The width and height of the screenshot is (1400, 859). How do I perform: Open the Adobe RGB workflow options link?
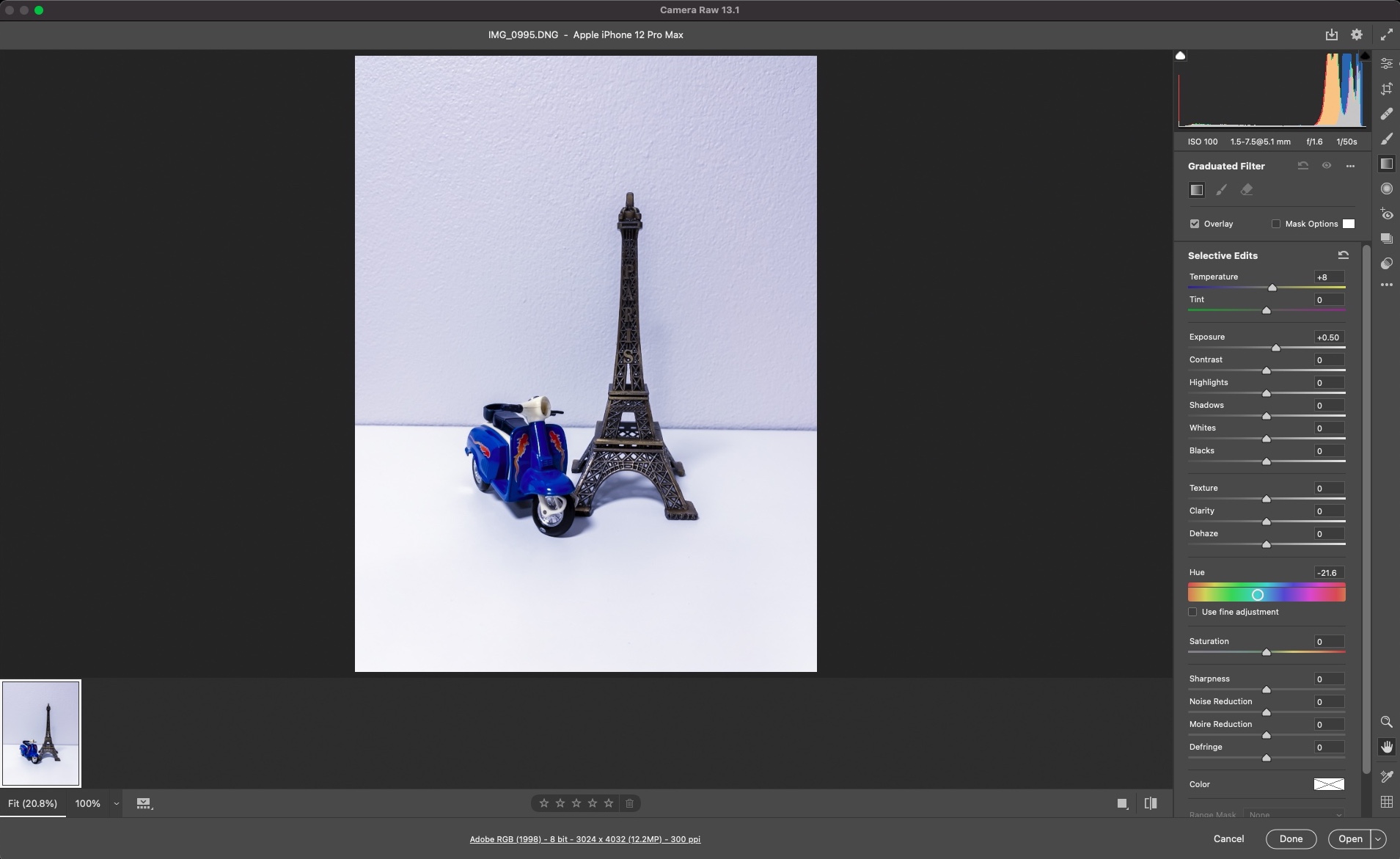coord(584,839)
